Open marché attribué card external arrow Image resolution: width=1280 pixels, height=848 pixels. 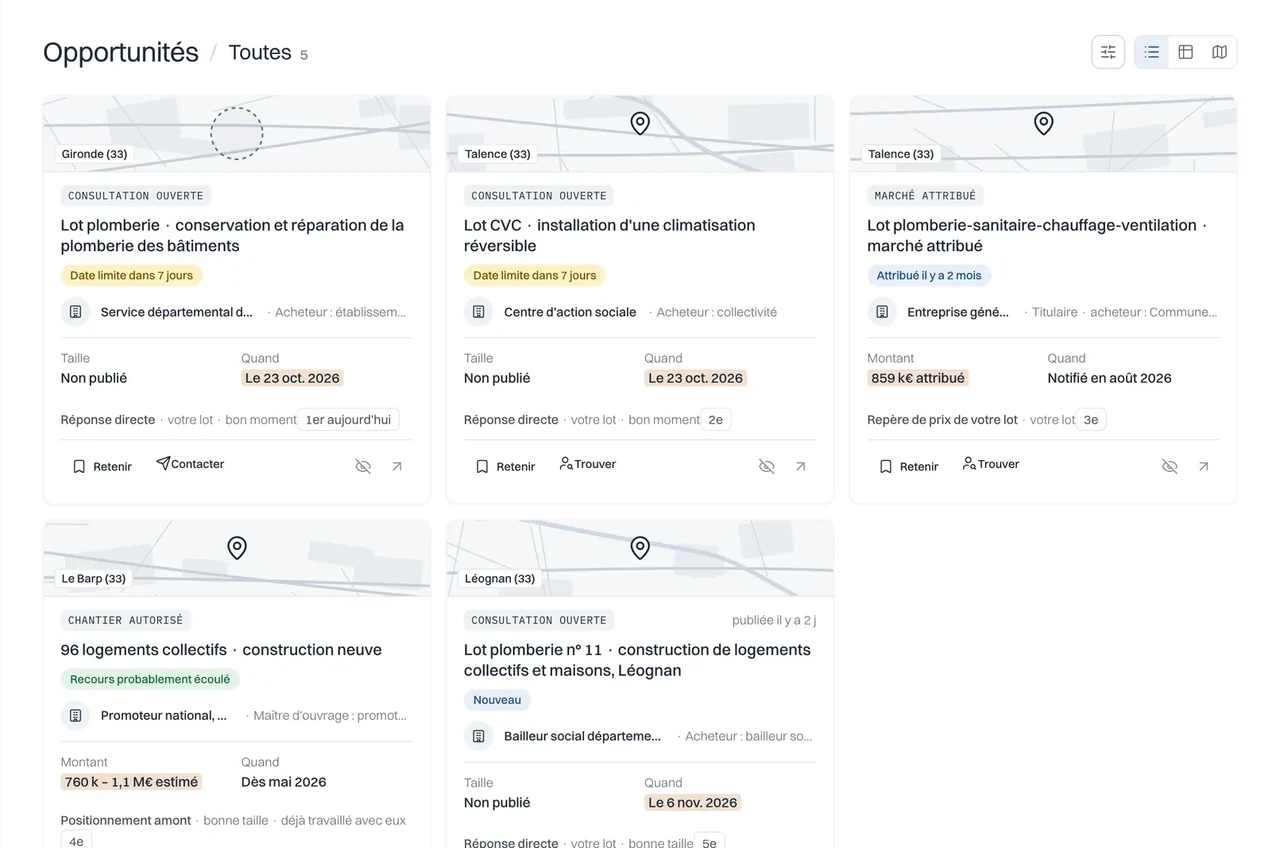pos(1203,466)
